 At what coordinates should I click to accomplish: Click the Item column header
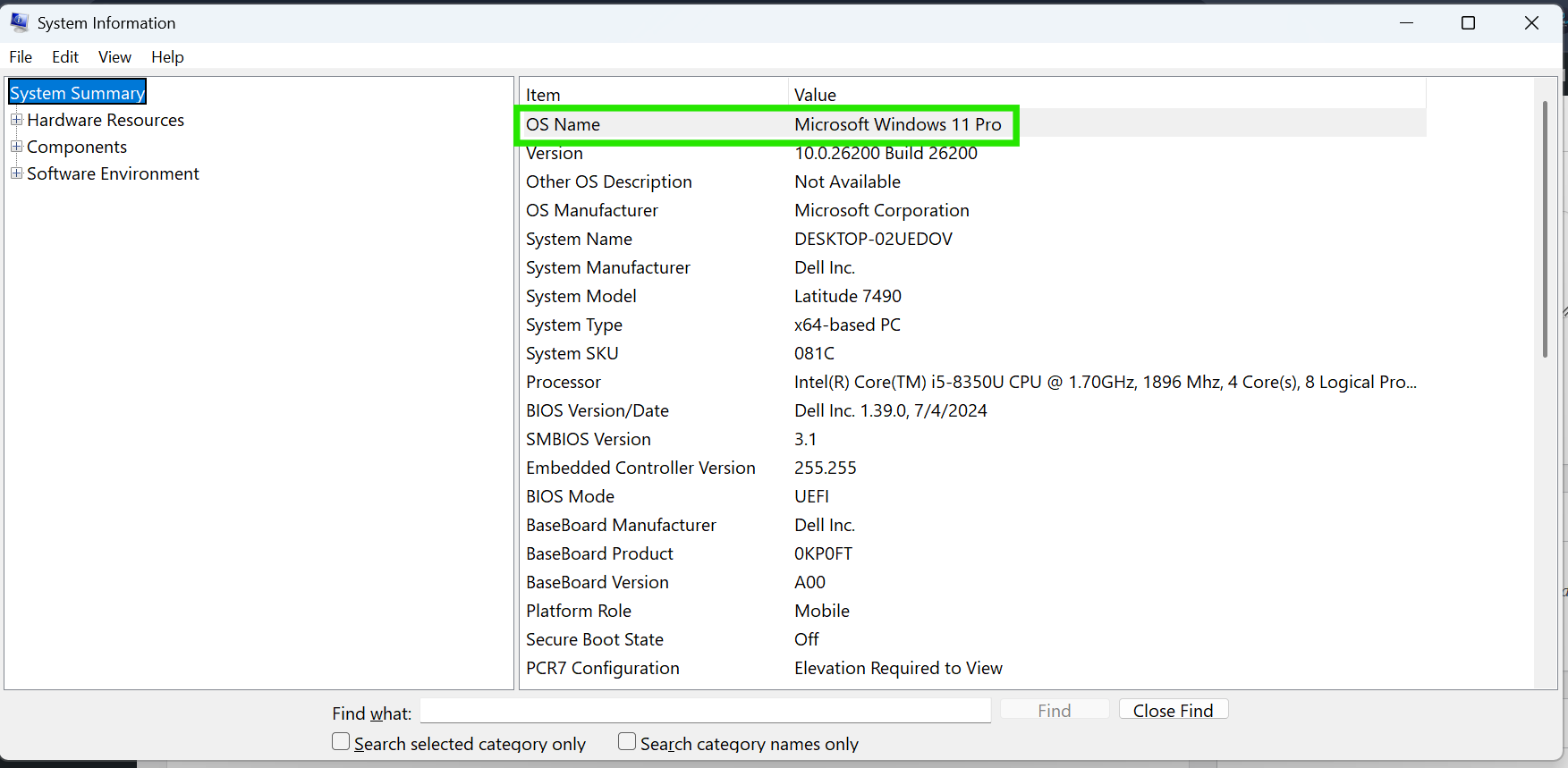point(653,95)
